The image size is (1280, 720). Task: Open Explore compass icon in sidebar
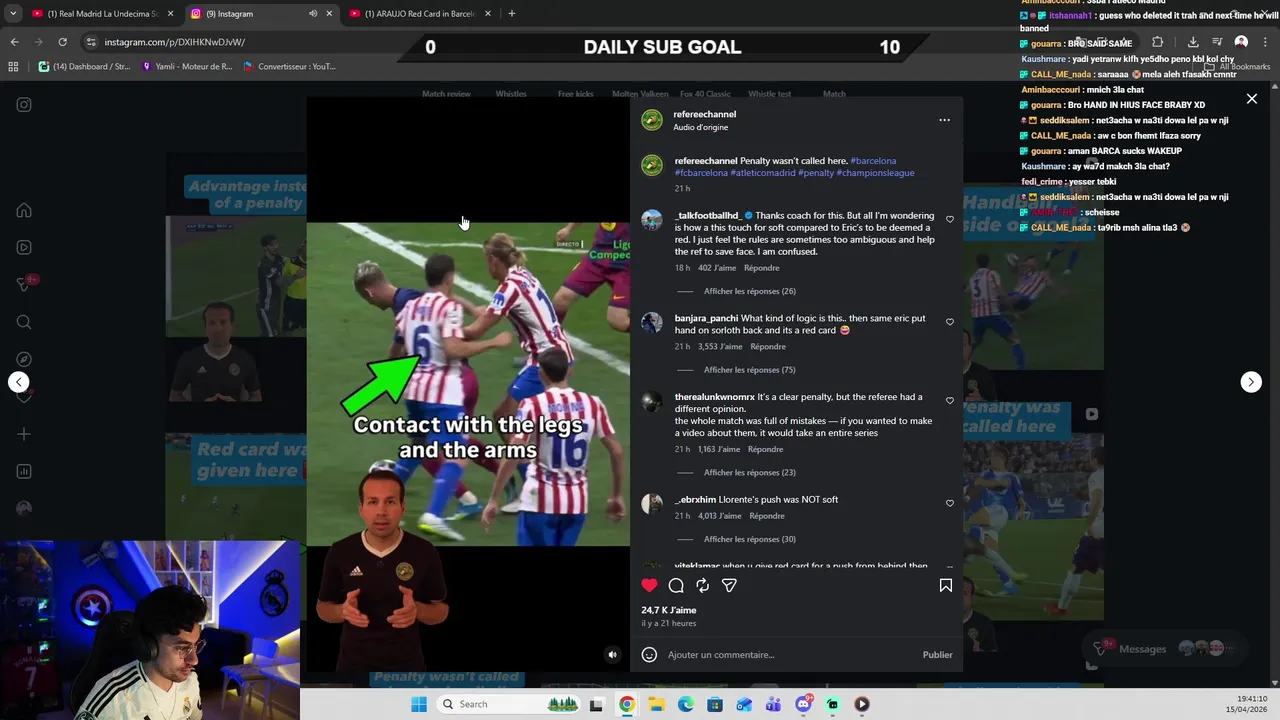(24, 359)
